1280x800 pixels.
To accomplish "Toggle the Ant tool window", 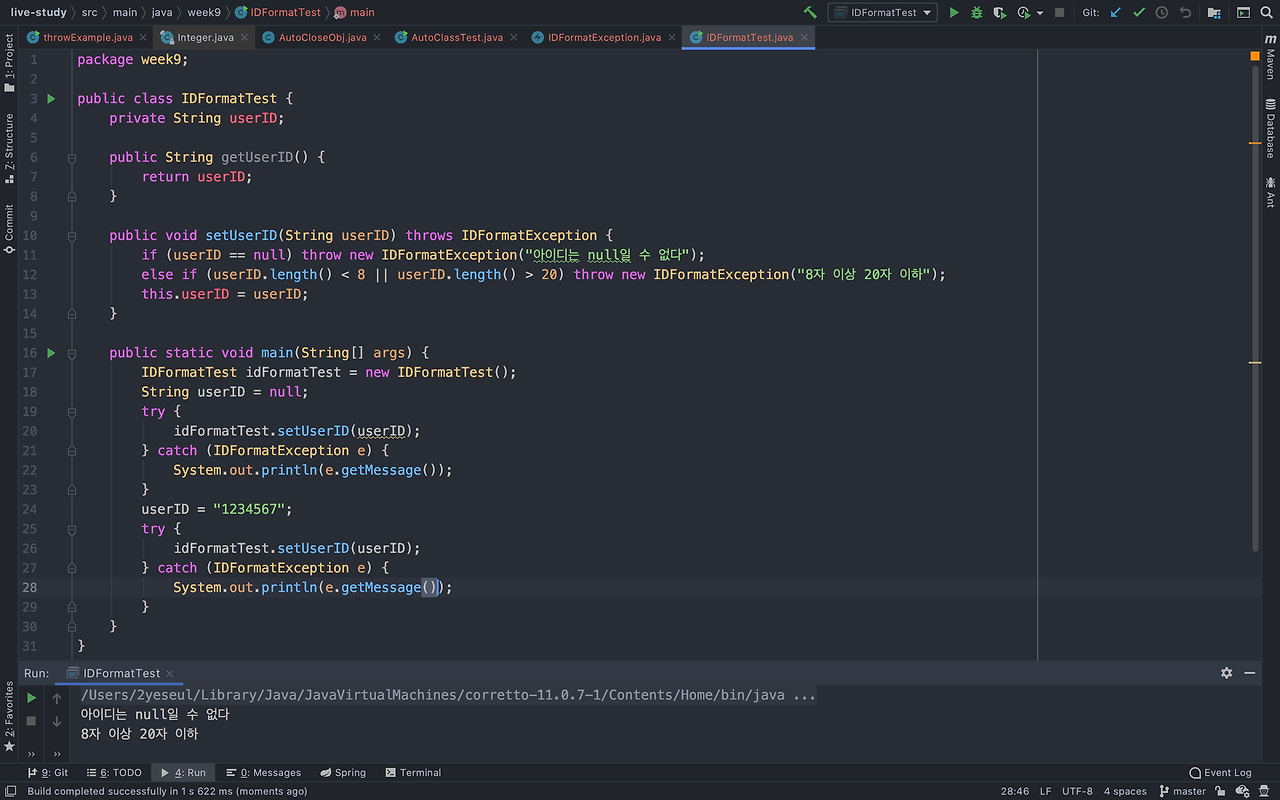I will tap(1270, 192).
